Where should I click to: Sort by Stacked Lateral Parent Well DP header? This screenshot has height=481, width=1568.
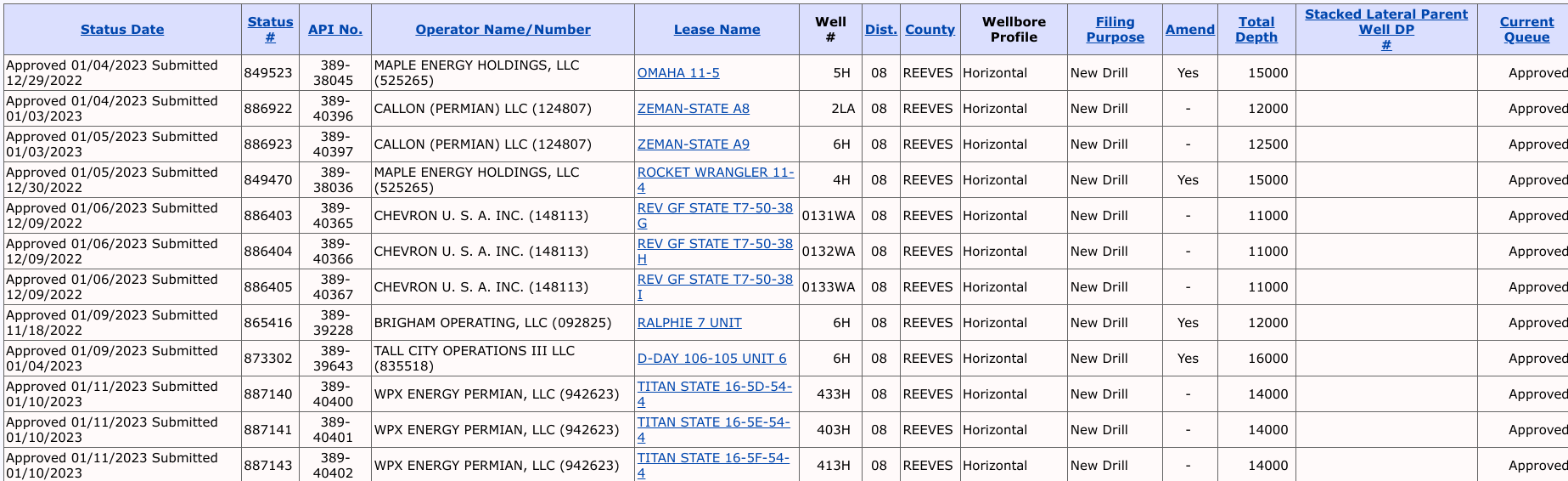point(1386,30)
